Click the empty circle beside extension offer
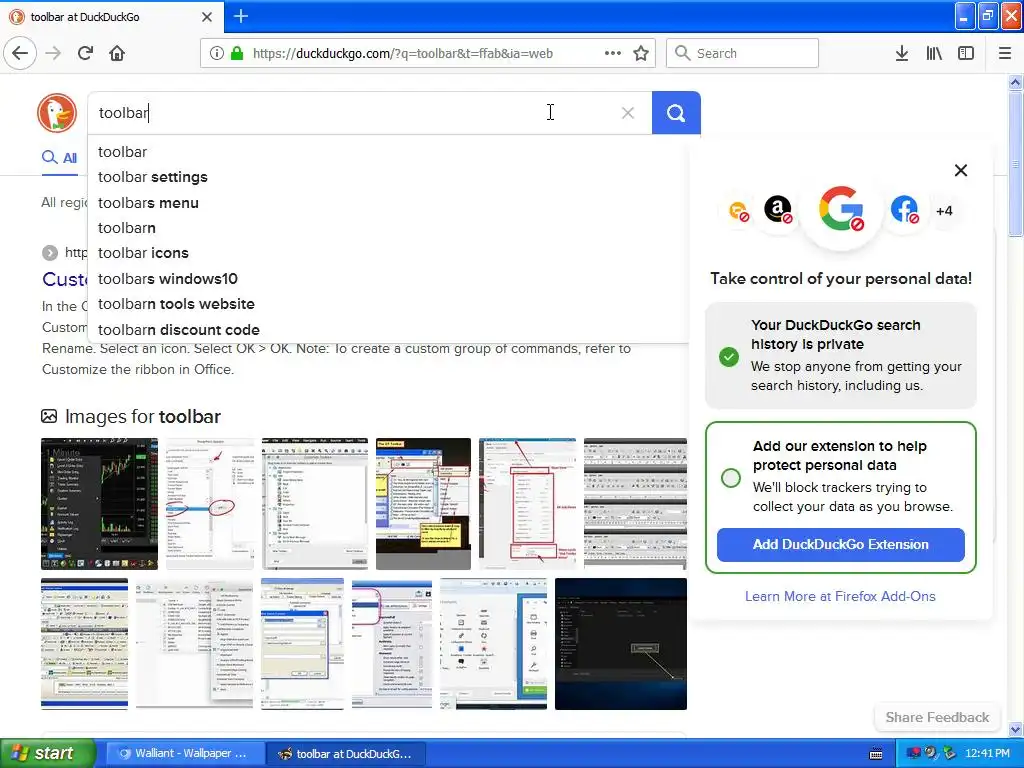The image size is (1024, 768). (731, 477)
